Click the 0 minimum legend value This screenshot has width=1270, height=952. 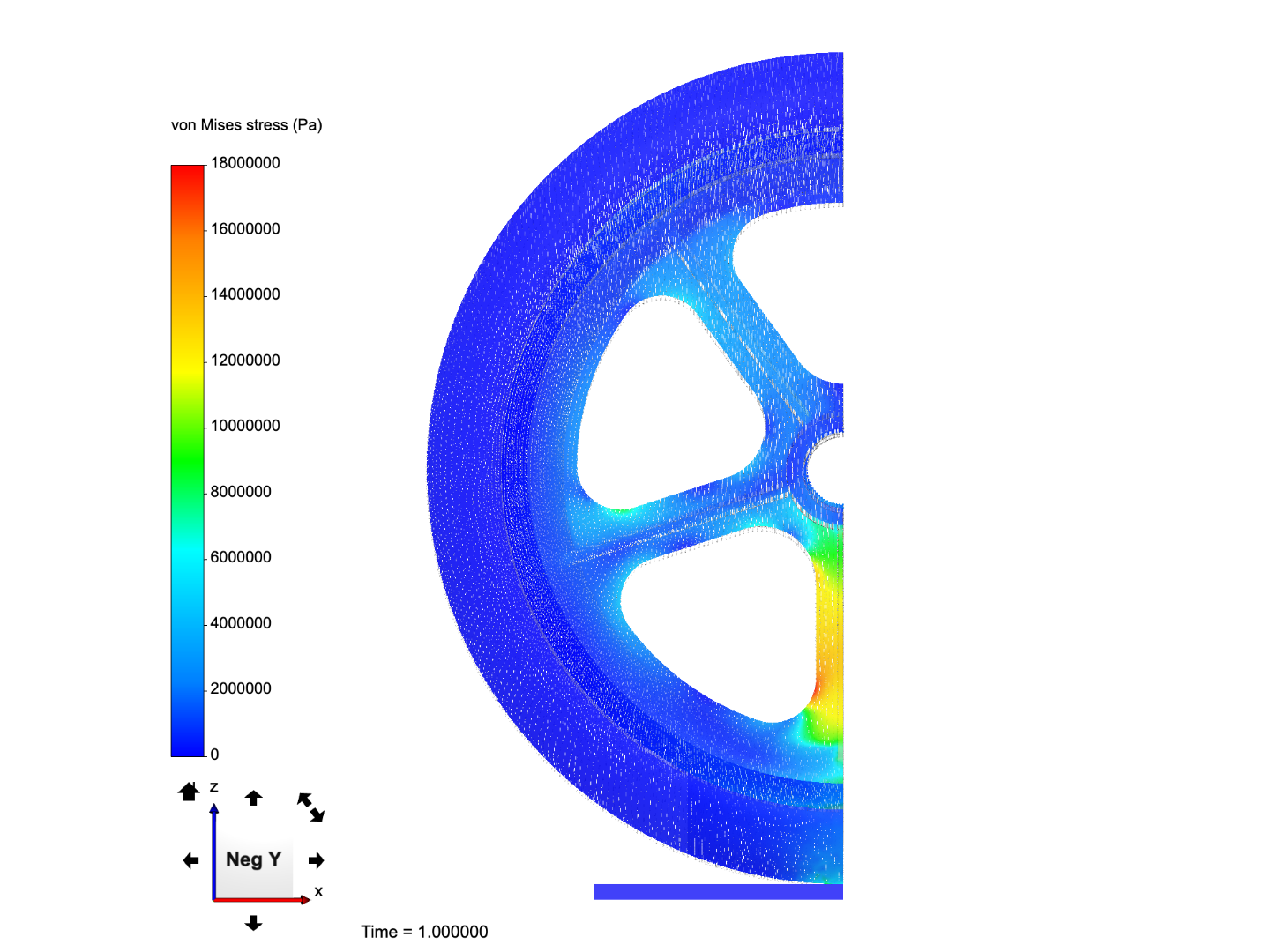[x=216, y=754]
